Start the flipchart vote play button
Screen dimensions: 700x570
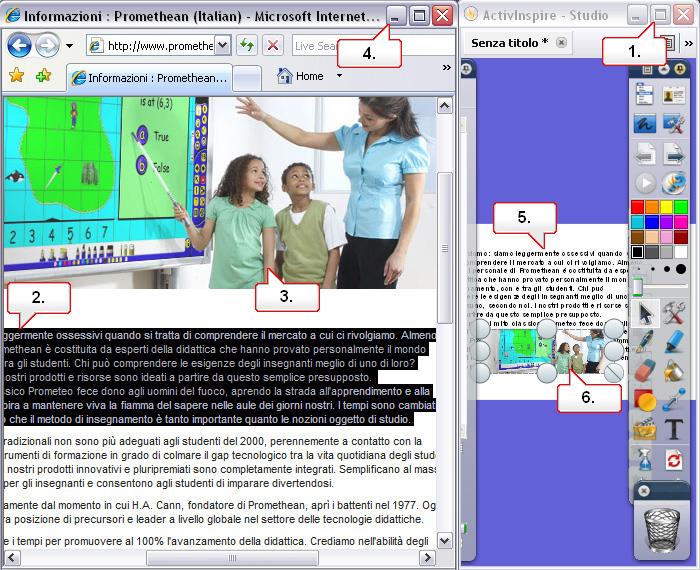click(x=645, y=183)
